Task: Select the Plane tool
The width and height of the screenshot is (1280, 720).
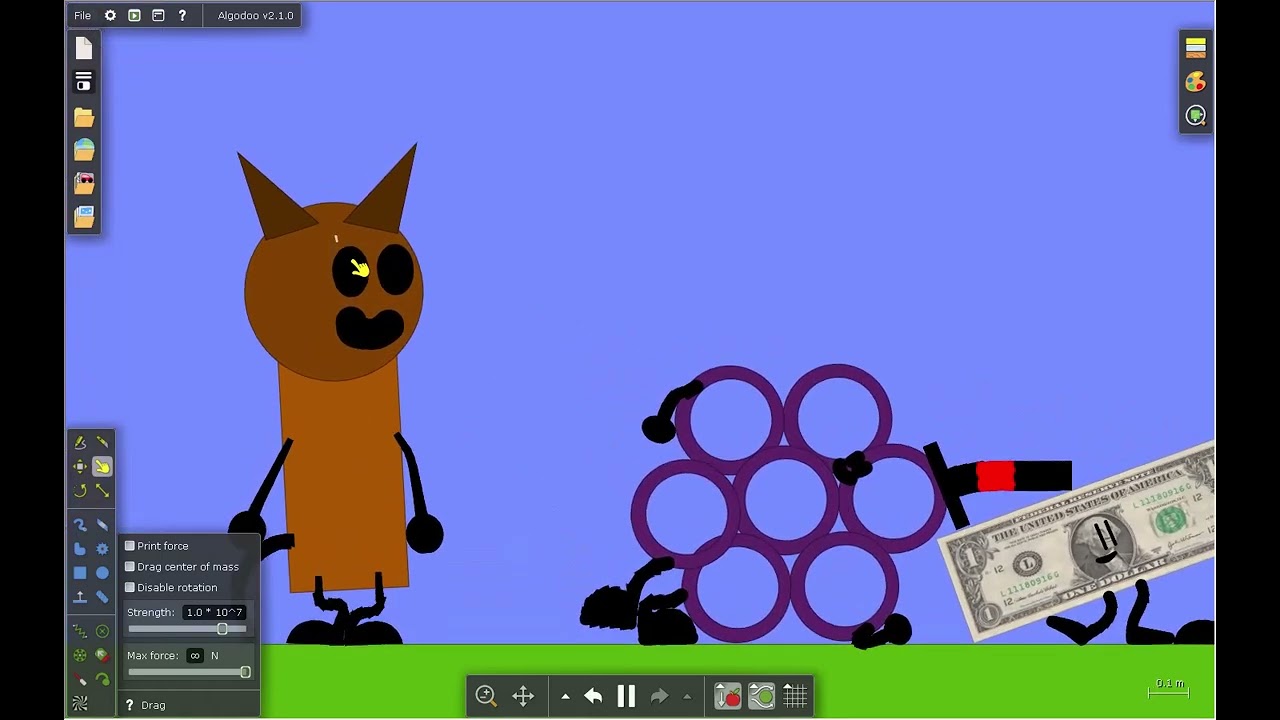Action: (x=80, y=597)
